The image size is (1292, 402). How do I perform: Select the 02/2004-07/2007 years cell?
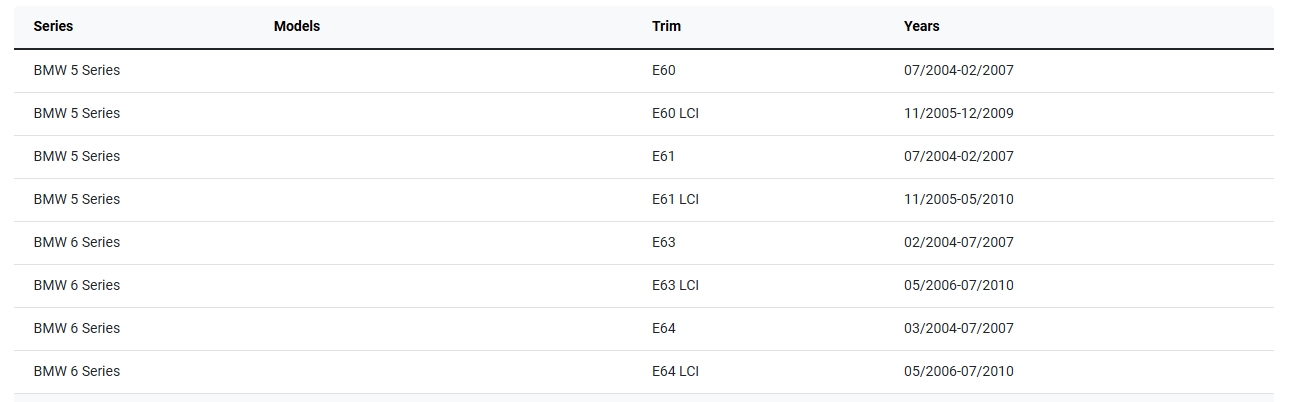coord(958,243)
